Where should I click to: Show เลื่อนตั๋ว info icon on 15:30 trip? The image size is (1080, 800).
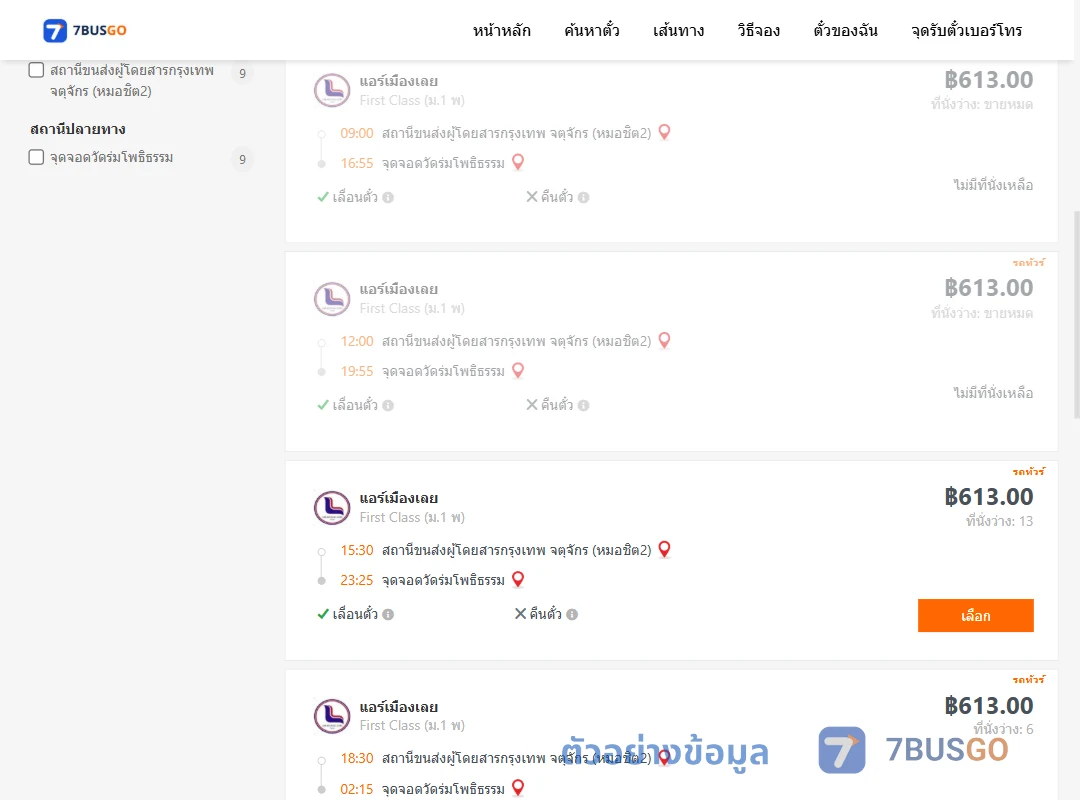[x=388, y=615]
